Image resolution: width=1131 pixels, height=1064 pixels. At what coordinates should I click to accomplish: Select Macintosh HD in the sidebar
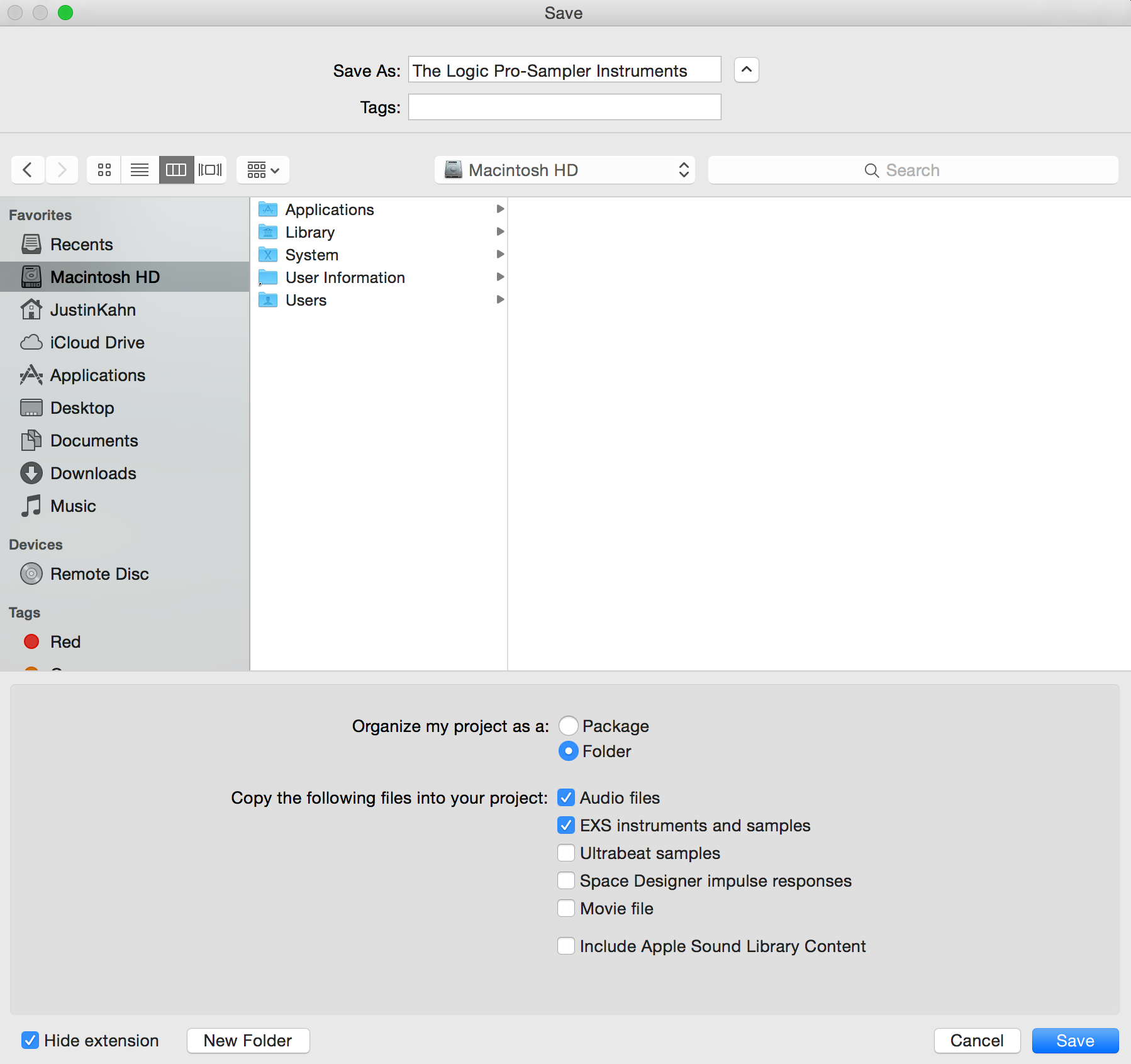click(125, 277)
